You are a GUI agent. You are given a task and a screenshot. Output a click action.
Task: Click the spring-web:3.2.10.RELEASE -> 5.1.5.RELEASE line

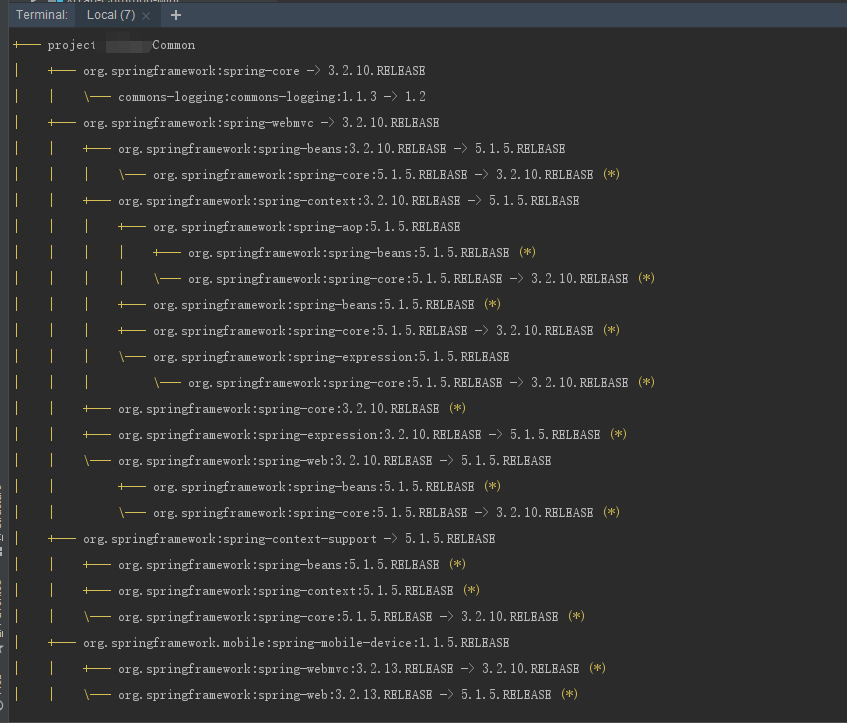tap(334, 461)
